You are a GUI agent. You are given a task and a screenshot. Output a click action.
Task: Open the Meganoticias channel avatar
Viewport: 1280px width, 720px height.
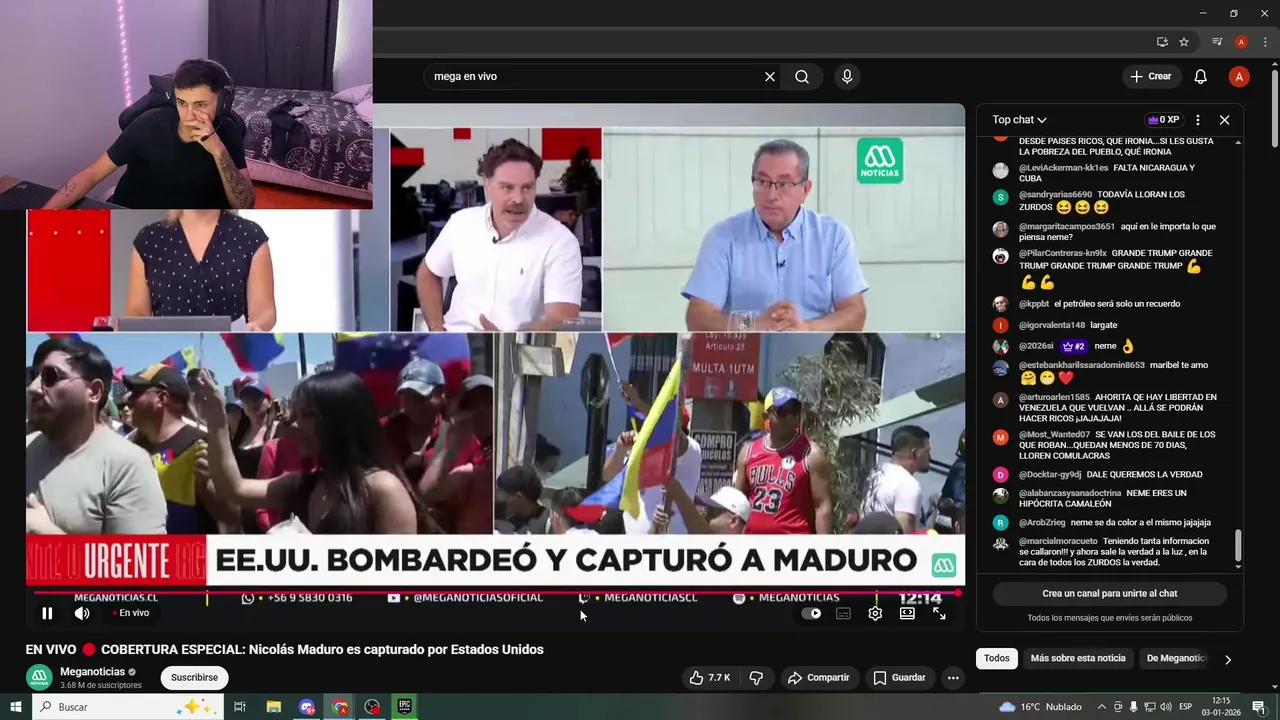coord(39,678)
